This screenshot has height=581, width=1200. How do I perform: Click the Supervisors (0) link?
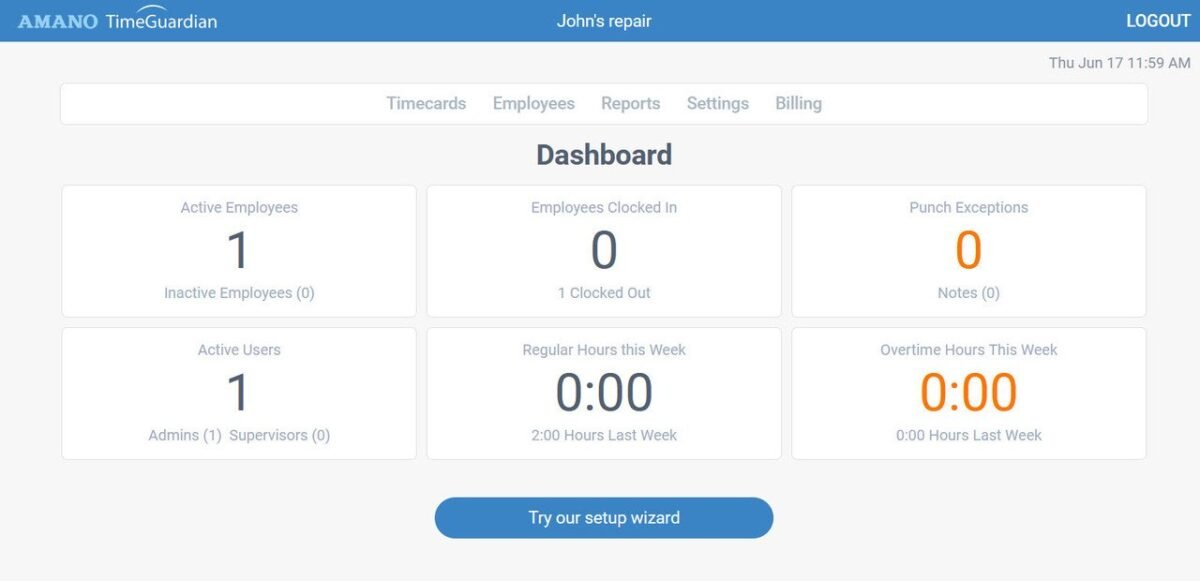279,435
